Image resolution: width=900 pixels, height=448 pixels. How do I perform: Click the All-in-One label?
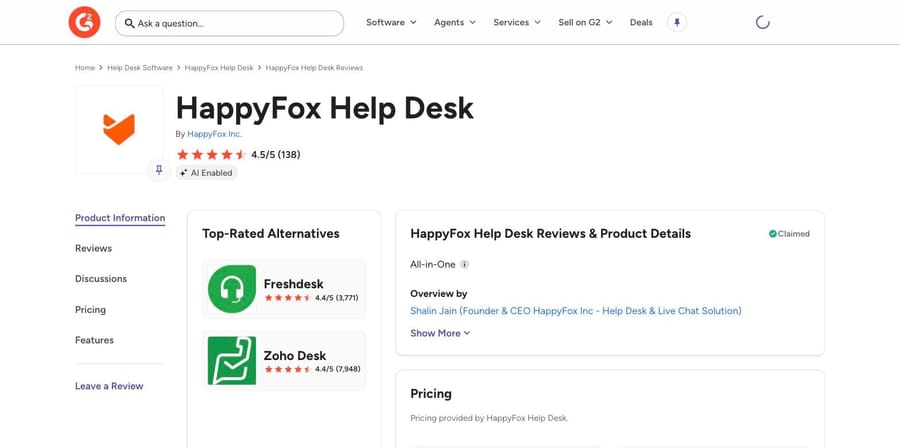pyautogui.click(x=433, y=264)
